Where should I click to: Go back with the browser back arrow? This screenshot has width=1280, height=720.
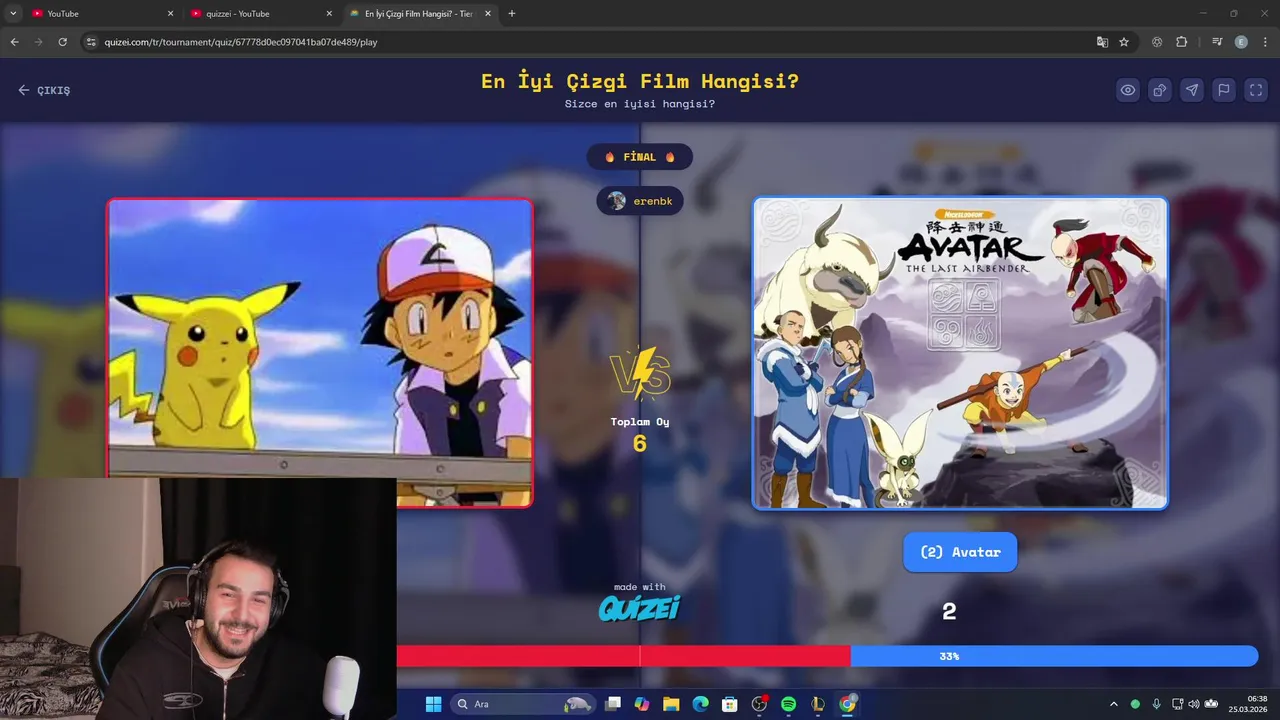[14, 42]
